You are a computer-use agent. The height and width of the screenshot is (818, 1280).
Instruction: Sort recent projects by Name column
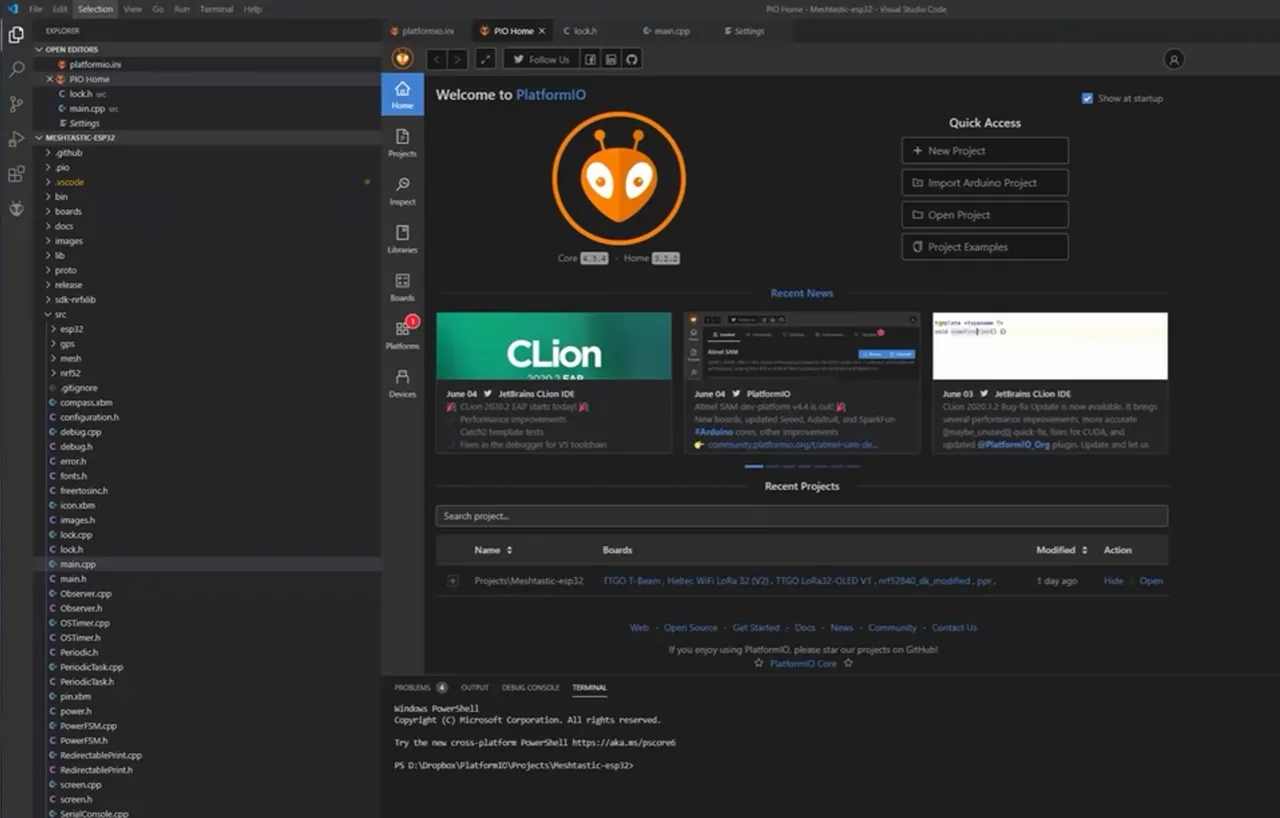point(493,550)
